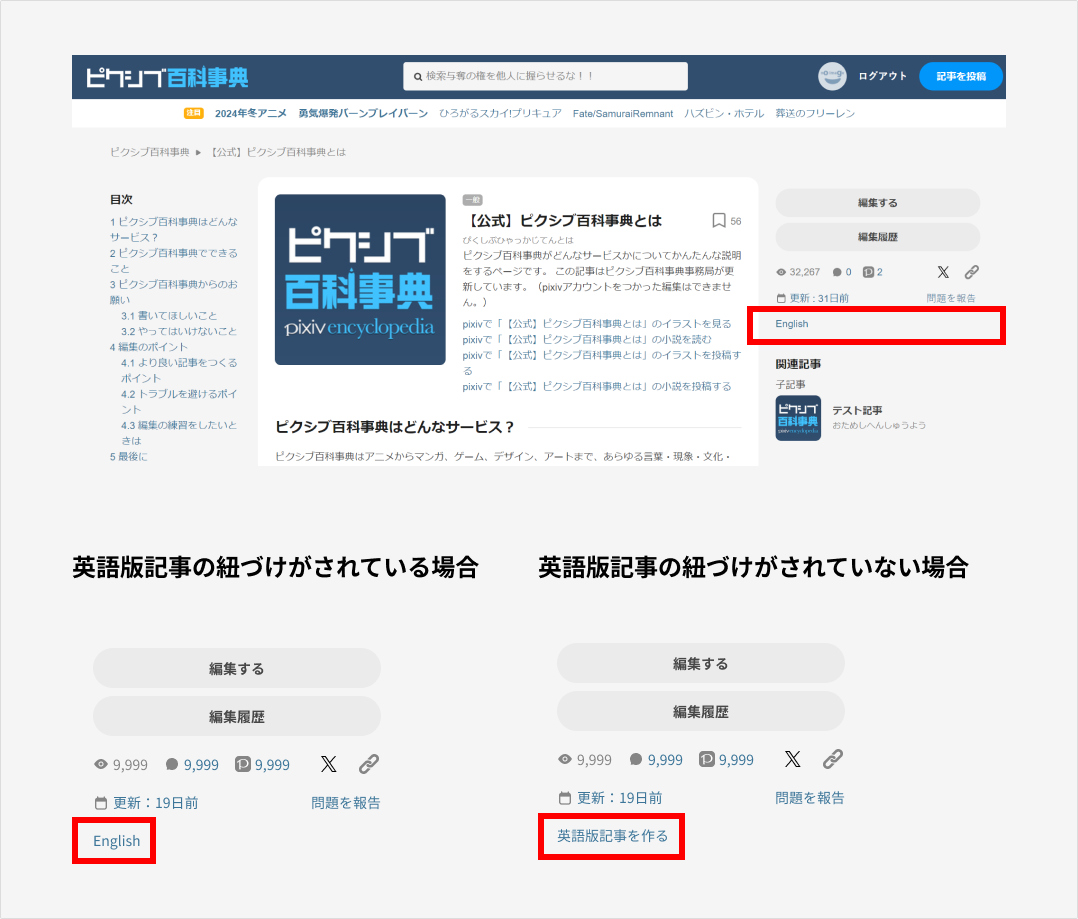Click the comment icon in the されていない場合 panel
Screen dimensions: 1078x919
coord(636,760)
